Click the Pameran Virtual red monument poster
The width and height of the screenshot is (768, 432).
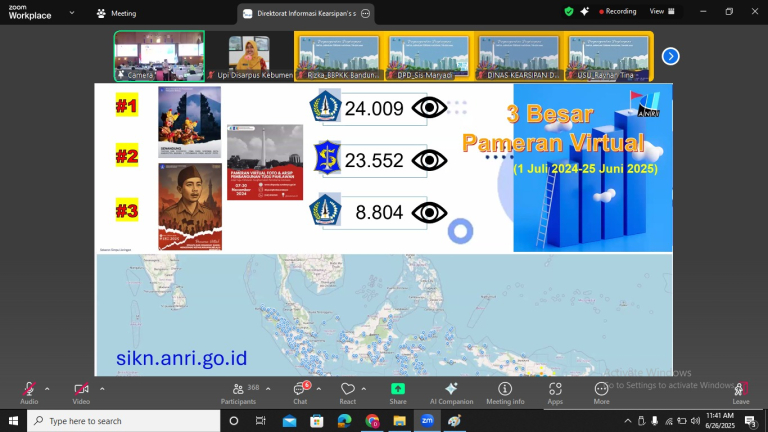pyautogui.click(x=265, y=162)
